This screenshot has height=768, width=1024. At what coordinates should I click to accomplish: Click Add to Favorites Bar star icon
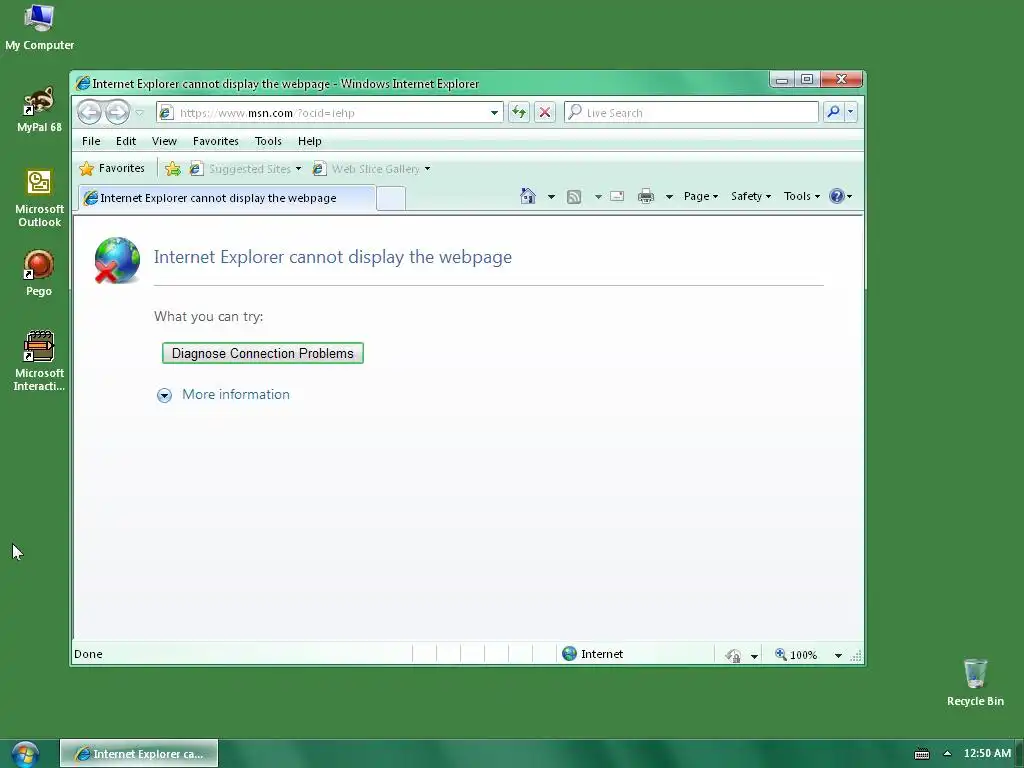click(172, 169)
